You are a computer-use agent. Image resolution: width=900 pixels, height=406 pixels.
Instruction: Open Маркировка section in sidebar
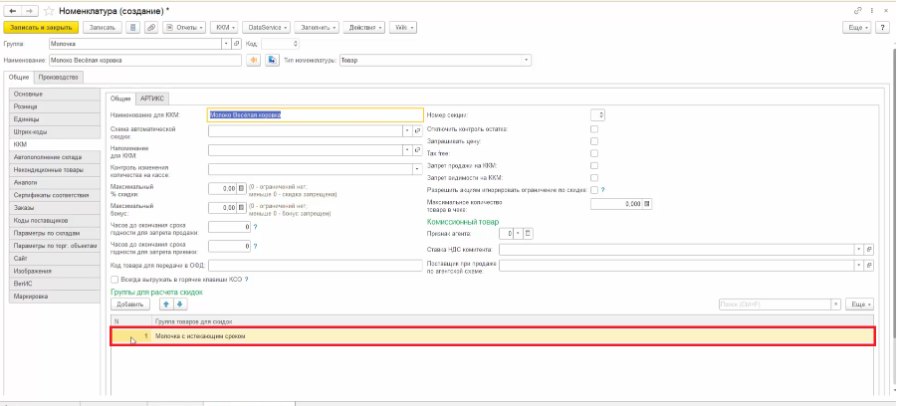(55, 296)
